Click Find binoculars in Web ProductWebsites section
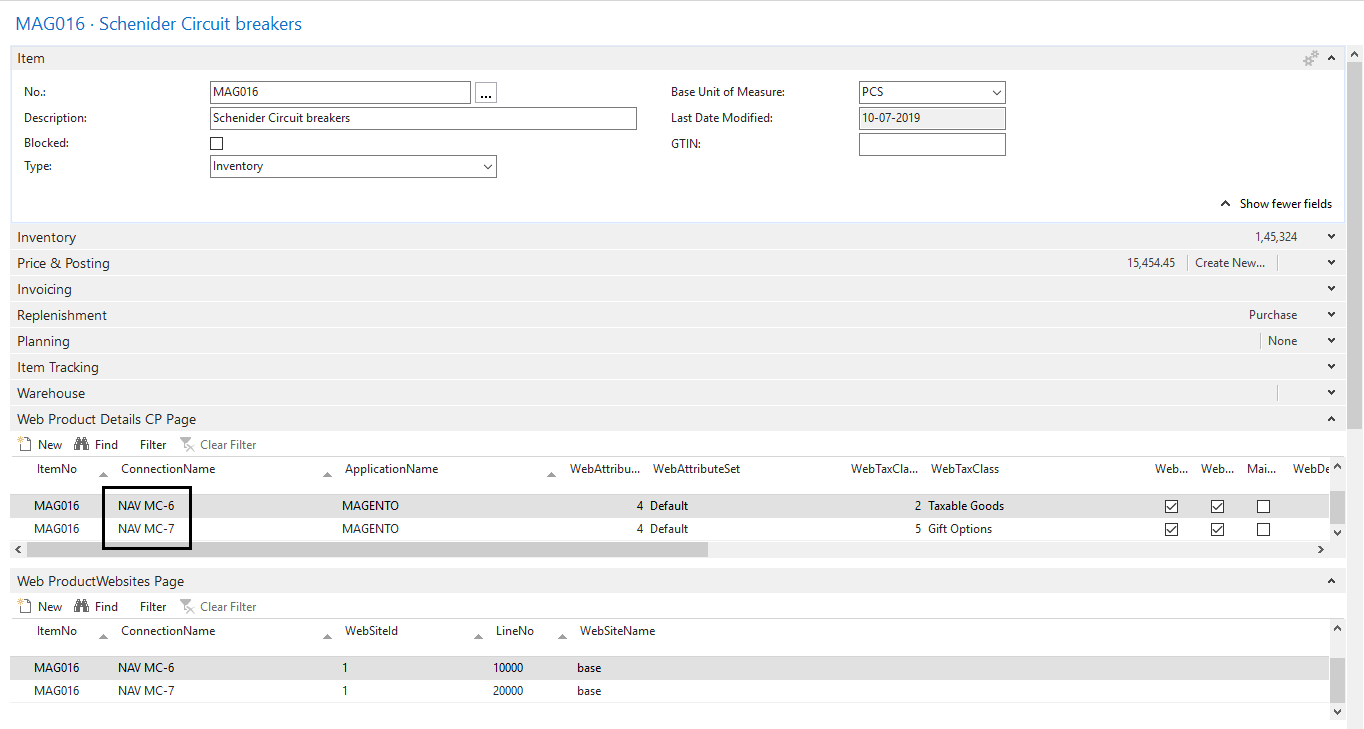This screenshot has width=1364, height=729. (82, 607)
